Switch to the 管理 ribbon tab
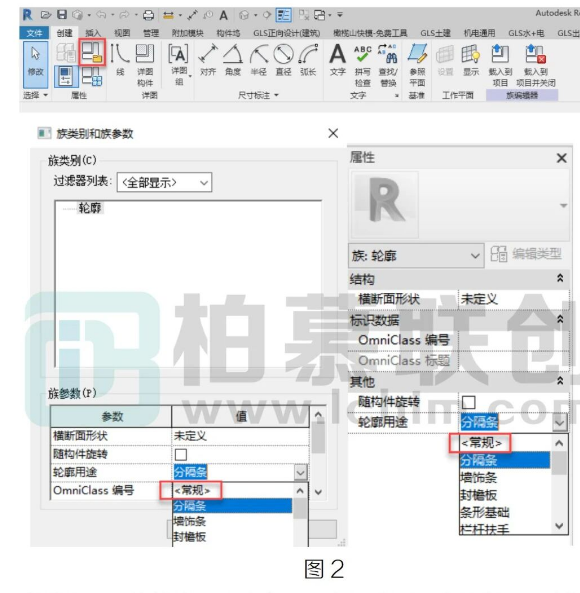 (x=150, y=33)
